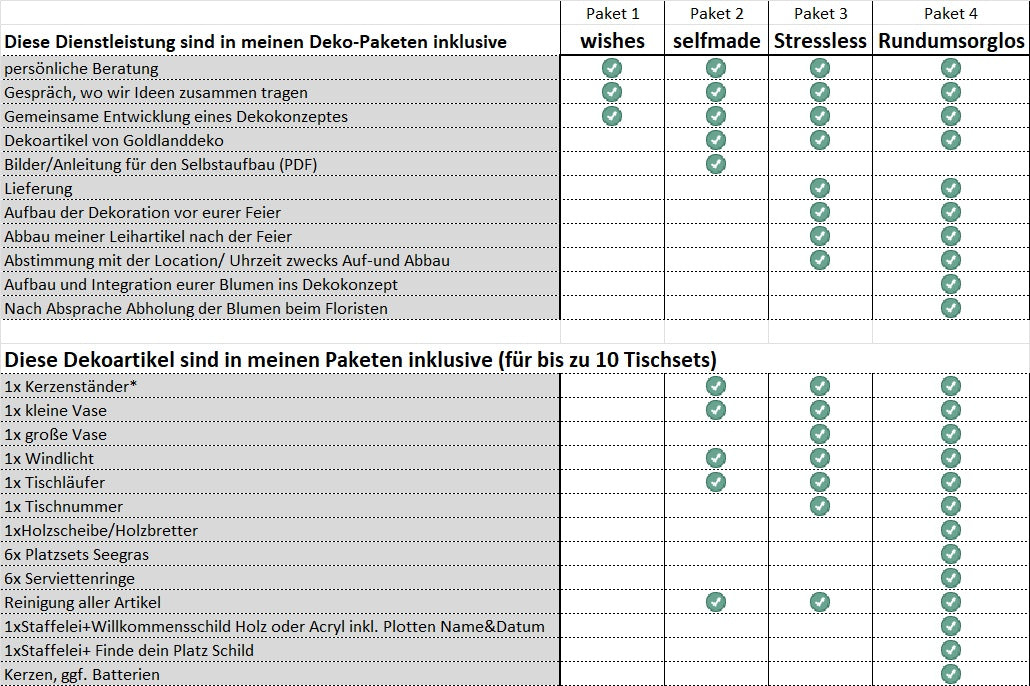Select the Rundumsorglos column heading
Image resolution: width=1030 pixels, height=686 pixels.
point(951,41)
